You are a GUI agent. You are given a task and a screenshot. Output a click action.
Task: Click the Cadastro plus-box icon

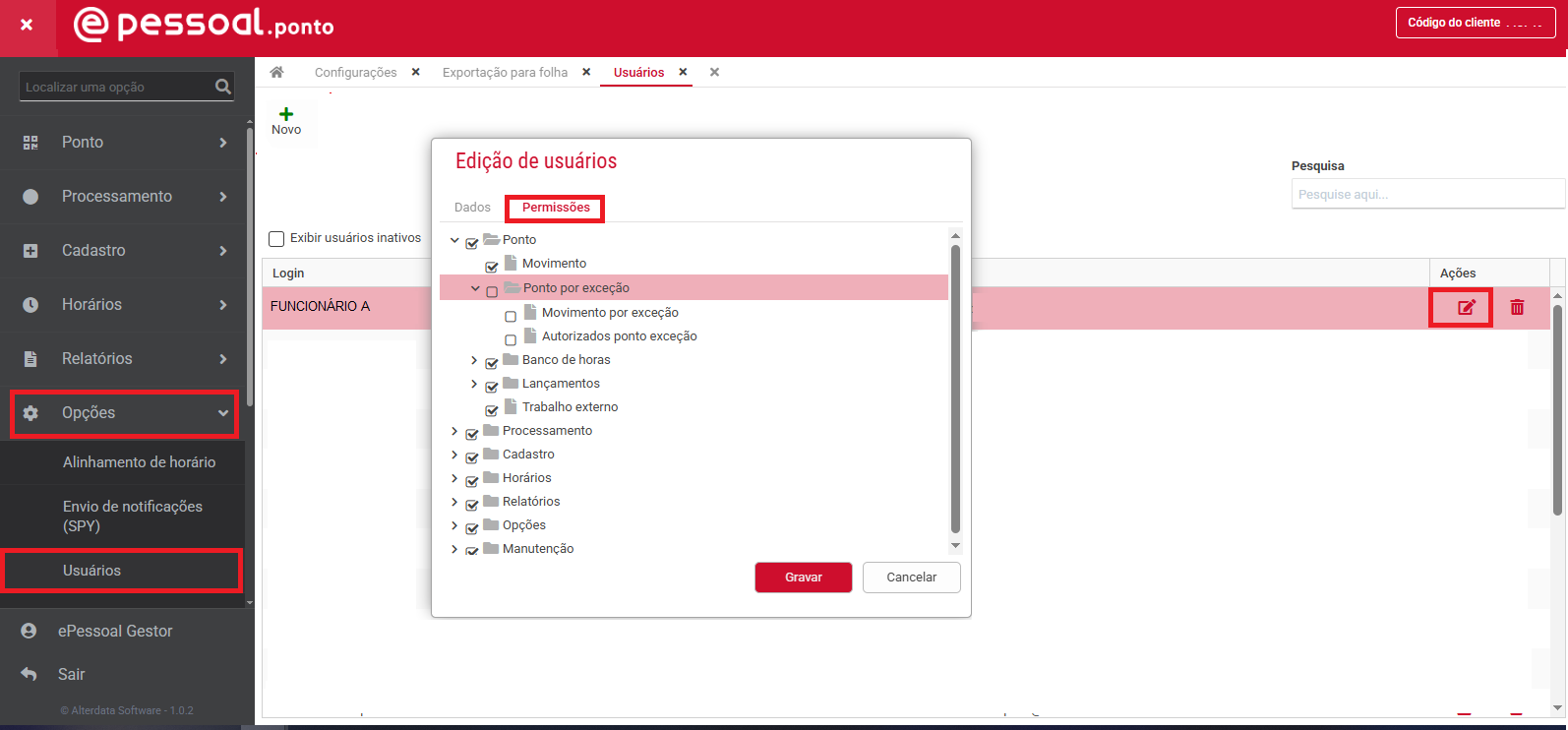tap(30, 251)
